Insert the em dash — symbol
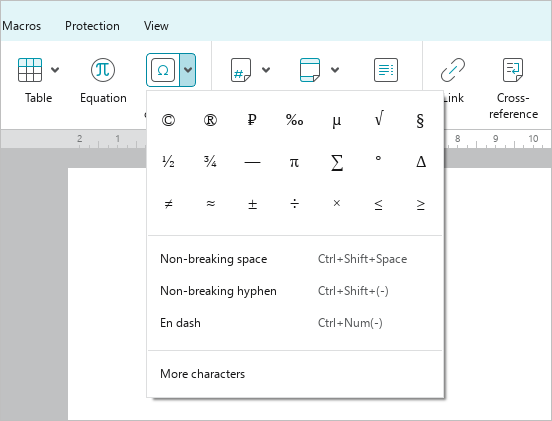 tap(252, 163)
